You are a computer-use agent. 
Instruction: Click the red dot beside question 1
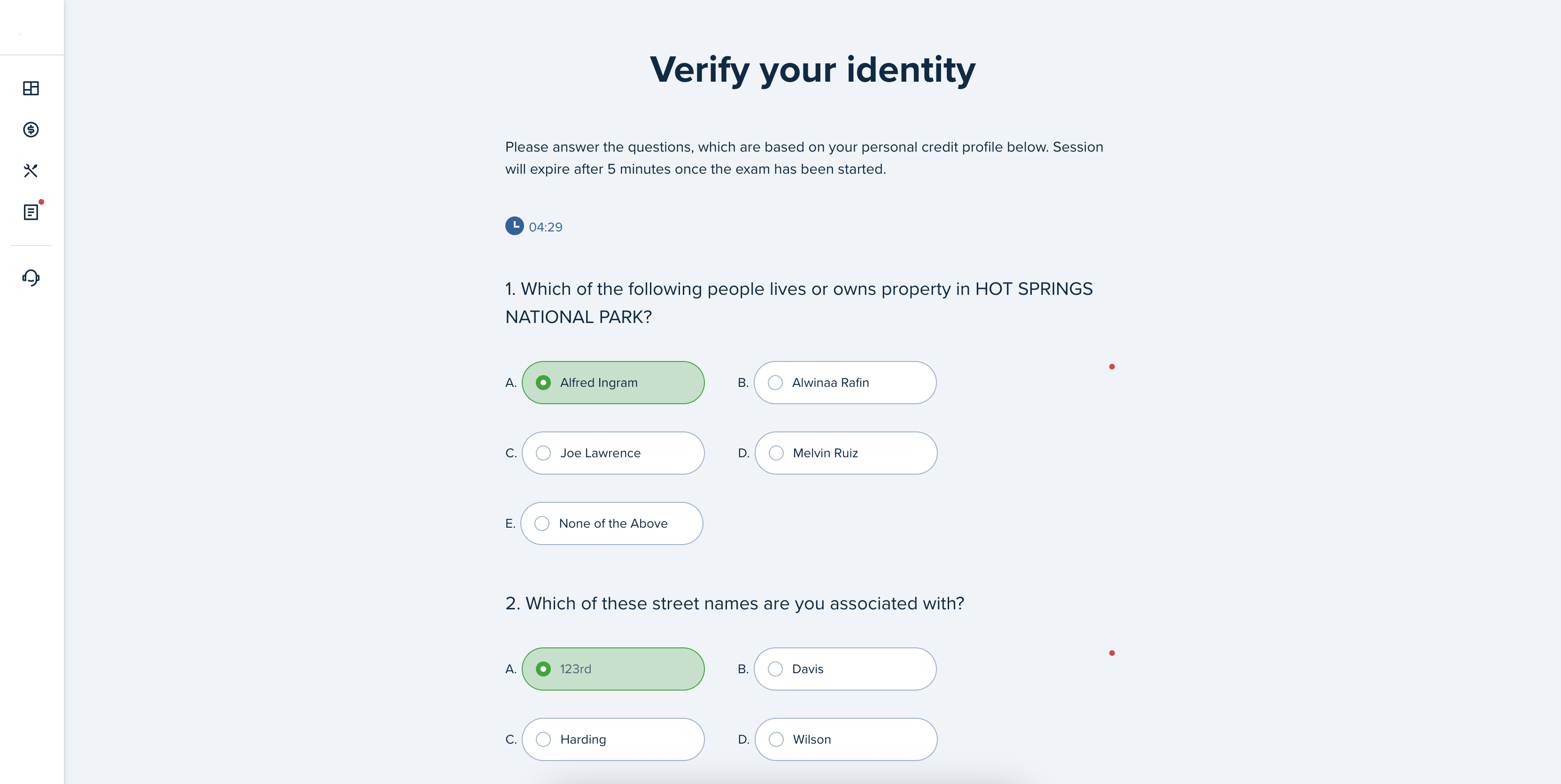click(1112, 367)
